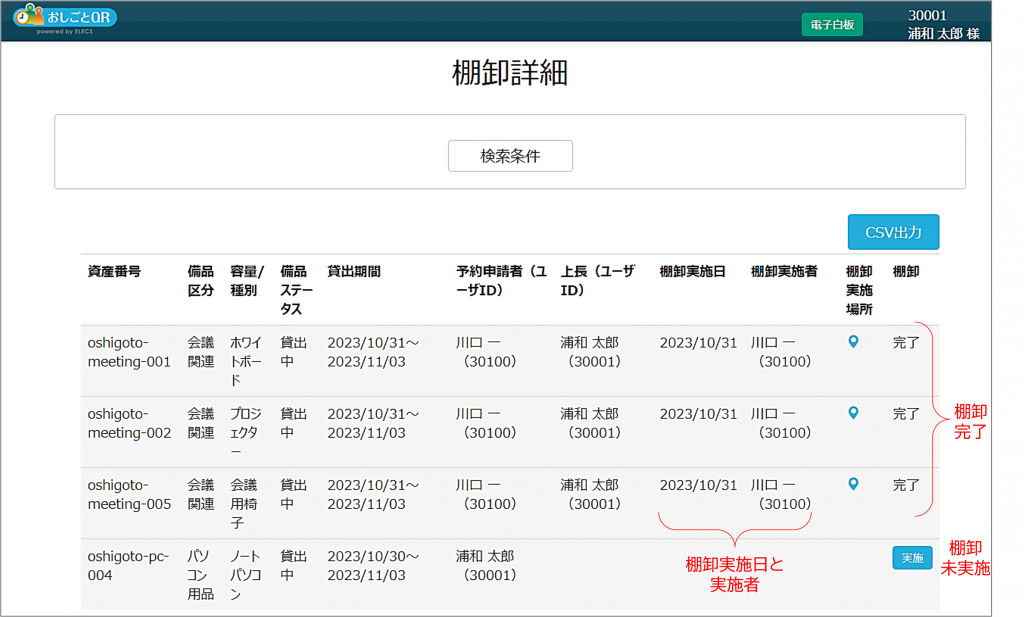Click 完了 status for oshigoto-meeting-005
The width and height of the screenshot is (1024, 617).
click(x=906, y=484)
